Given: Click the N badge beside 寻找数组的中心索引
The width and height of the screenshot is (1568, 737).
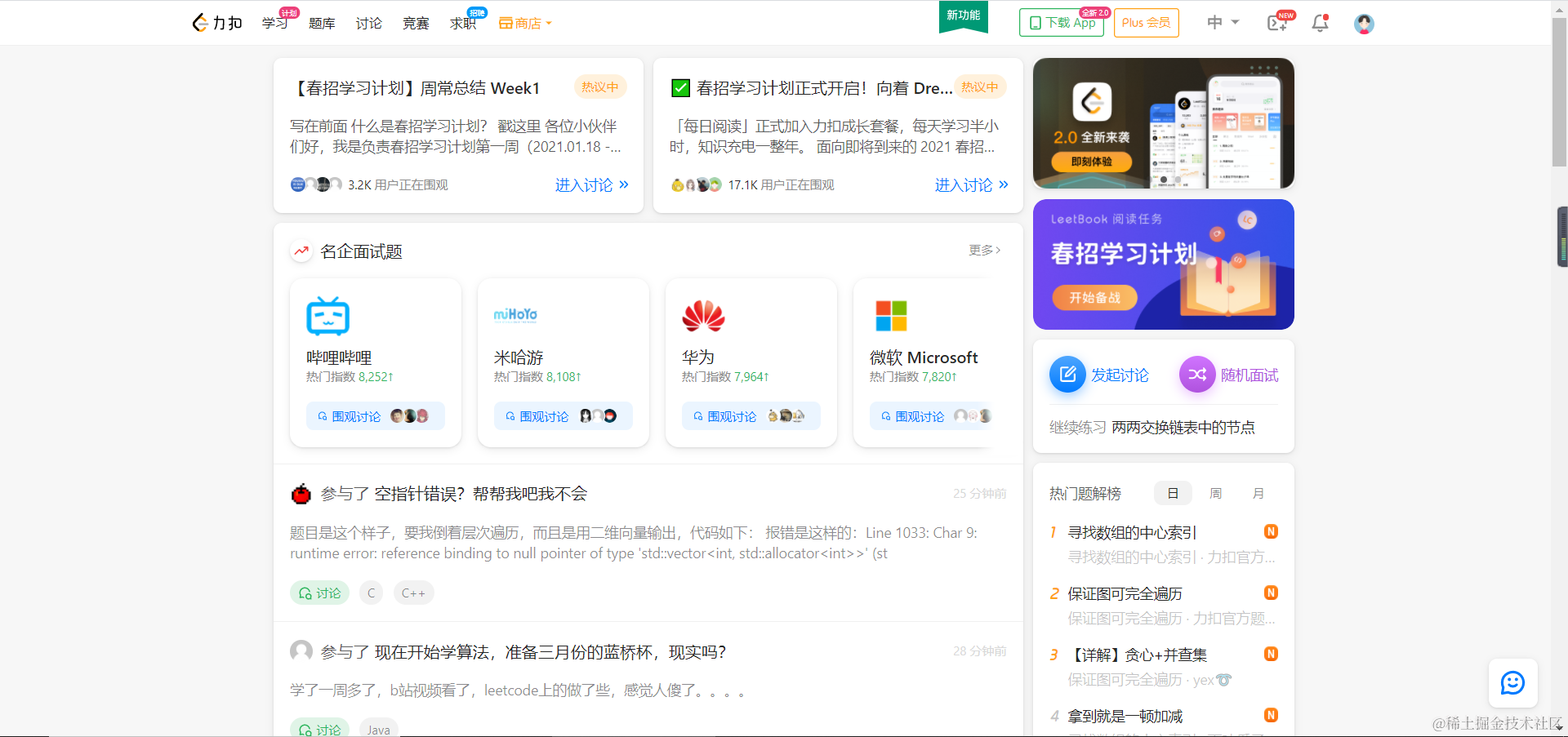Looking at the screenshot, I should click(x=1271, y=531).
